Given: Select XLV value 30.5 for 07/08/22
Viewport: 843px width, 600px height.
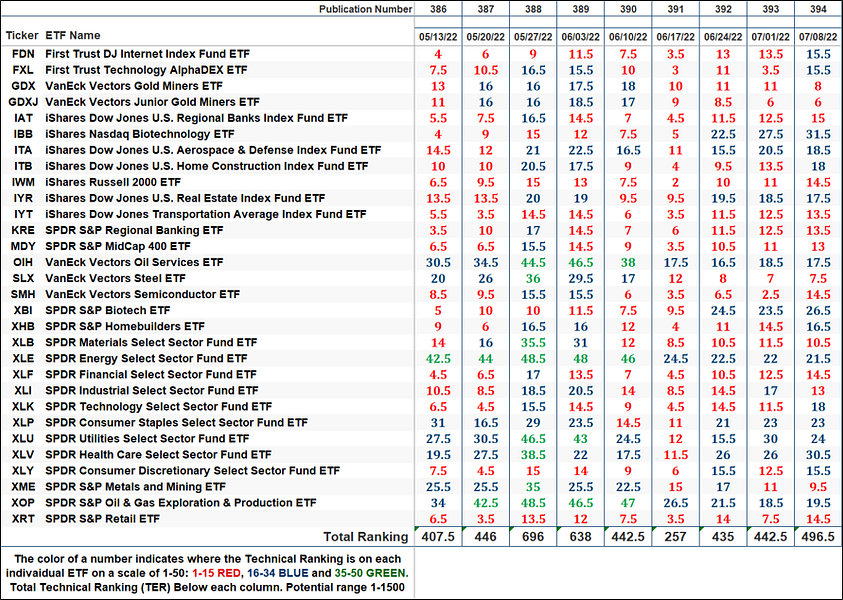Looking at the screenshot, I should click(818, 455).
